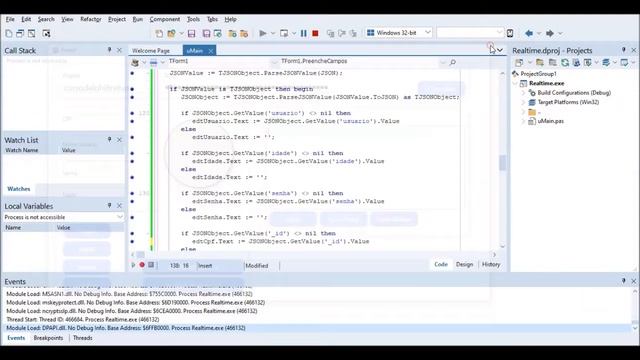Expand Build Configurations (Debug) node

coord(523,93)
